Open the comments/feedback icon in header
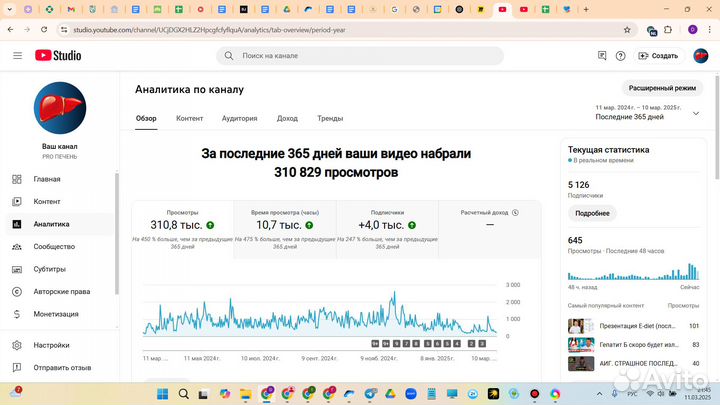Viewport: 720px width, 405px height. pyautogui.click(x=602, y=56)
